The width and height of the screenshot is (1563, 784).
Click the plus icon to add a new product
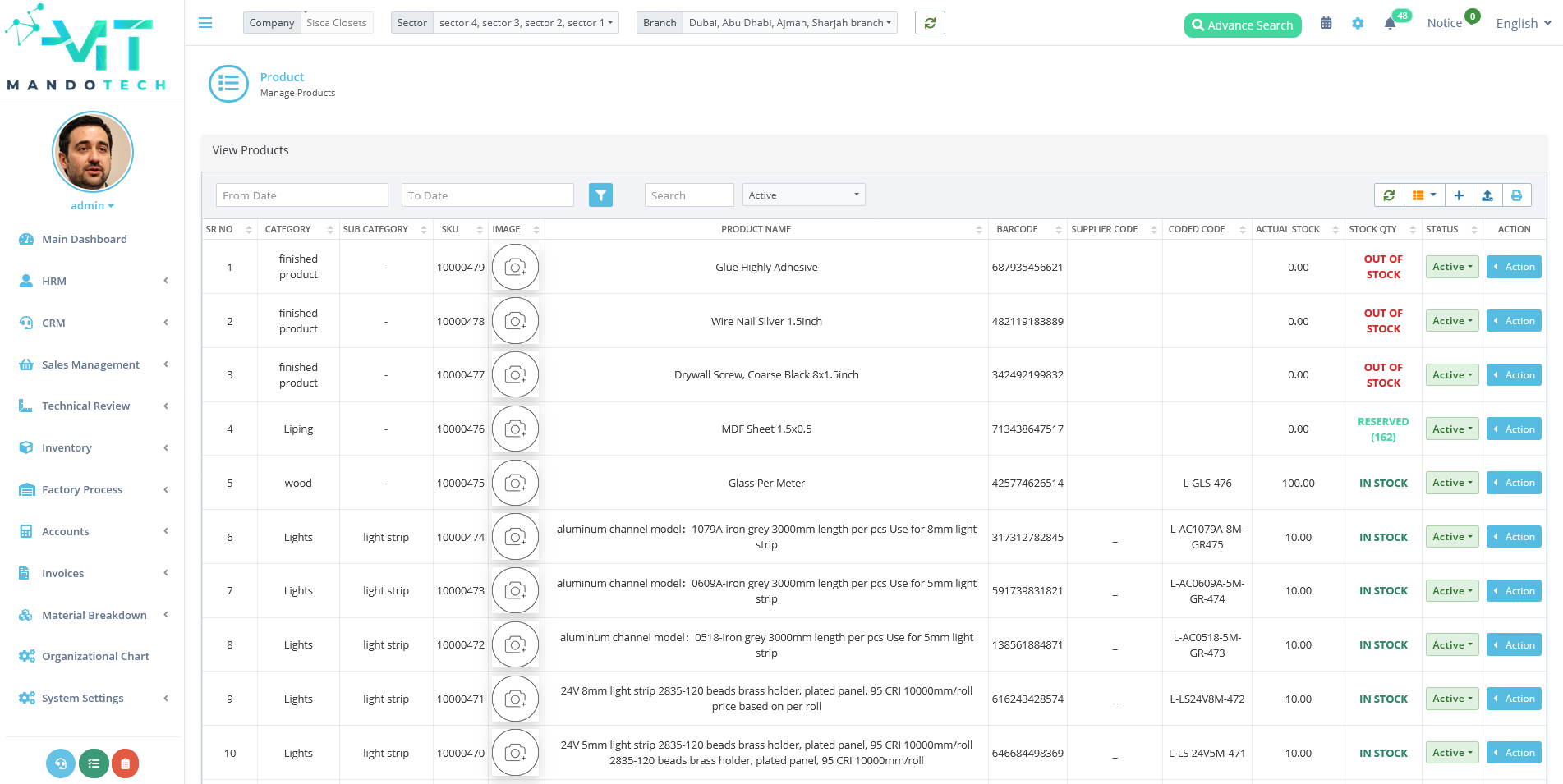1459,195
